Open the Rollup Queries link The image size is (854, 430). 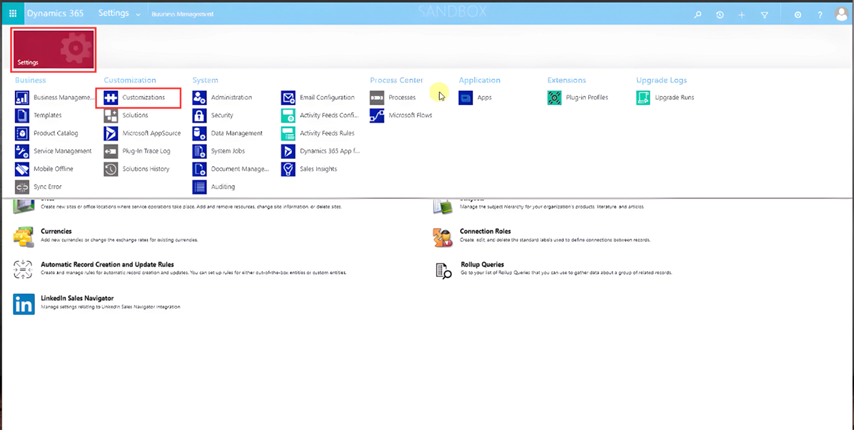point(482,265)
